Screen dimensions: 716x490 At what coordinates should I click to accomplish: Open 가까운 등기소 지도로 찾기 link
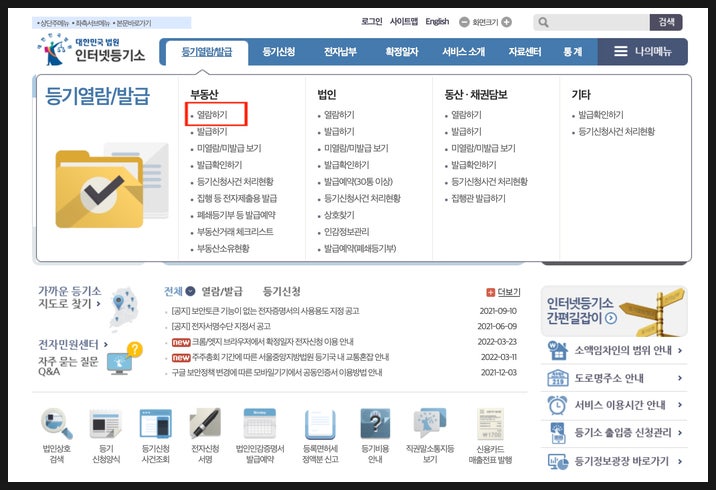(x=69, y=297)
